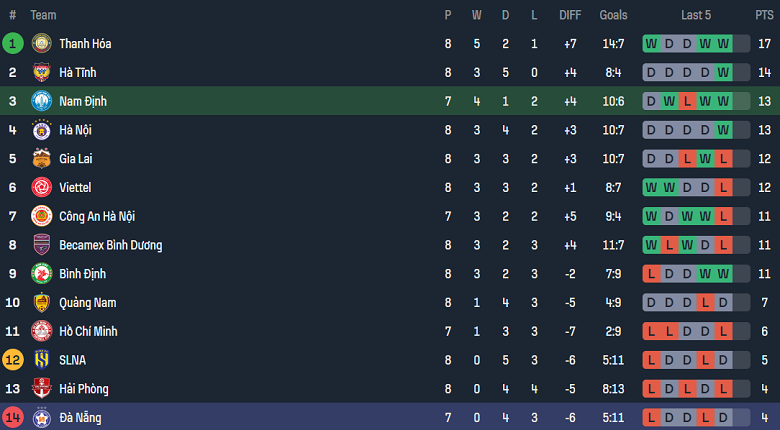Viewport: 780px width, 430px height.
Task: Open the Quảng Nam team link
Action: coord(88,303)
